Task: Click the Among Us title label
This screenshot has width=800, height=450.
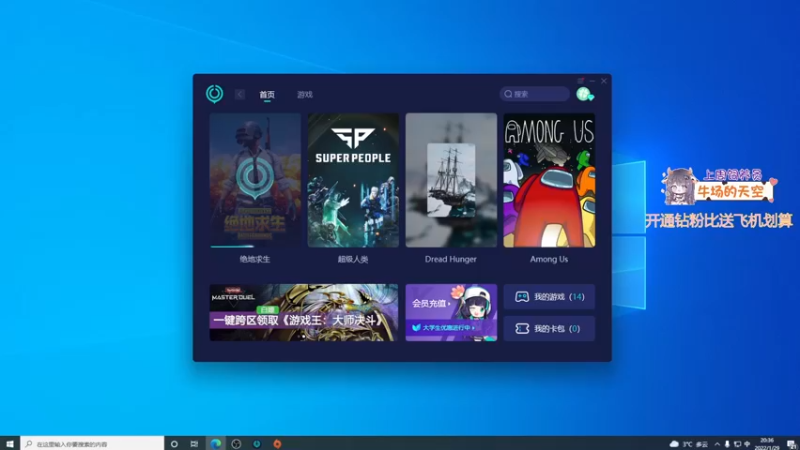Action: [x=548, y=259]
